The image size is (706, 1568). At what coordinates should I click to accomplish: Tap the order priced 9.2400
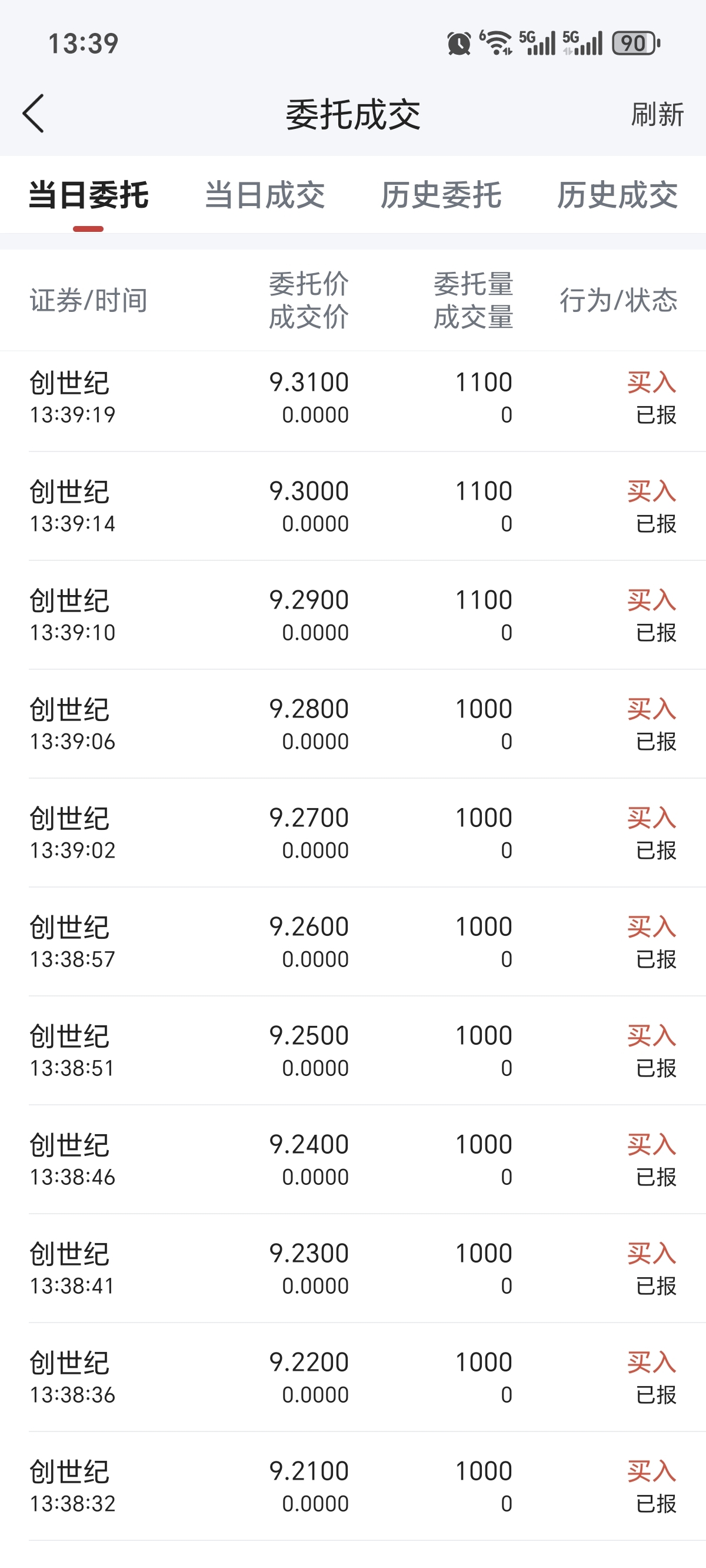tap(353, 1160)
